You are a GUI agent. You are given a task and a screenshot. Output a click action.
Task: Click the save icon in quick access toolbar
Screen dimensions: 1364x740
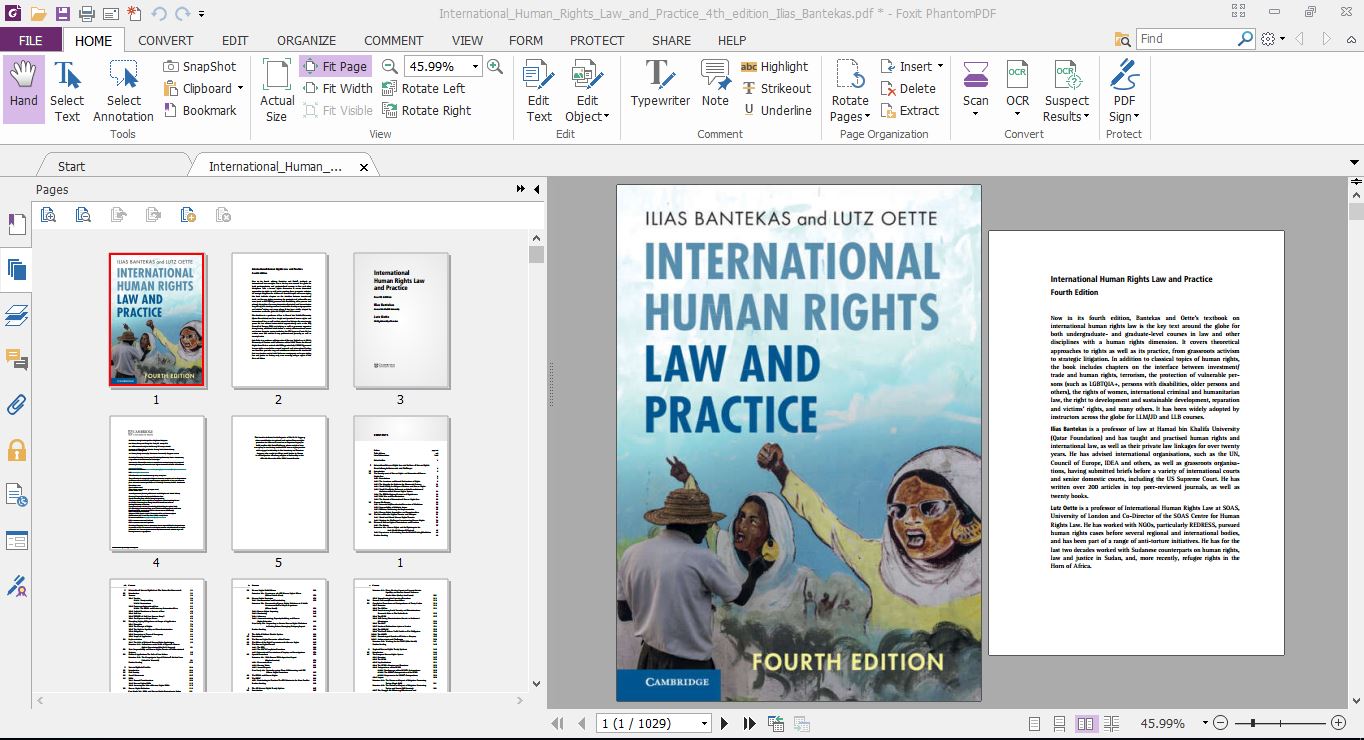pos(63,13)
